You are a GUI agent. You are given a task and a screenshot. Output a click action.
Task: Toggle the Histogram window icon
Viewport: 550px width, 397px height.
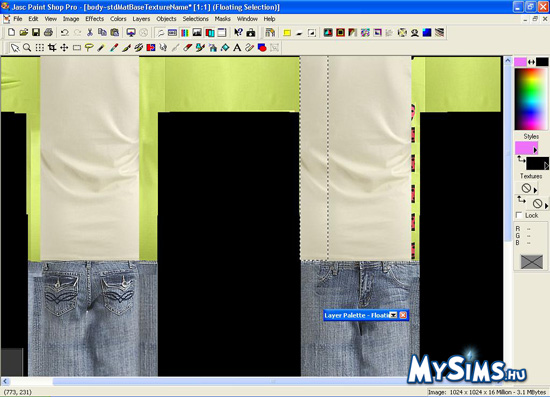point(197,33)
